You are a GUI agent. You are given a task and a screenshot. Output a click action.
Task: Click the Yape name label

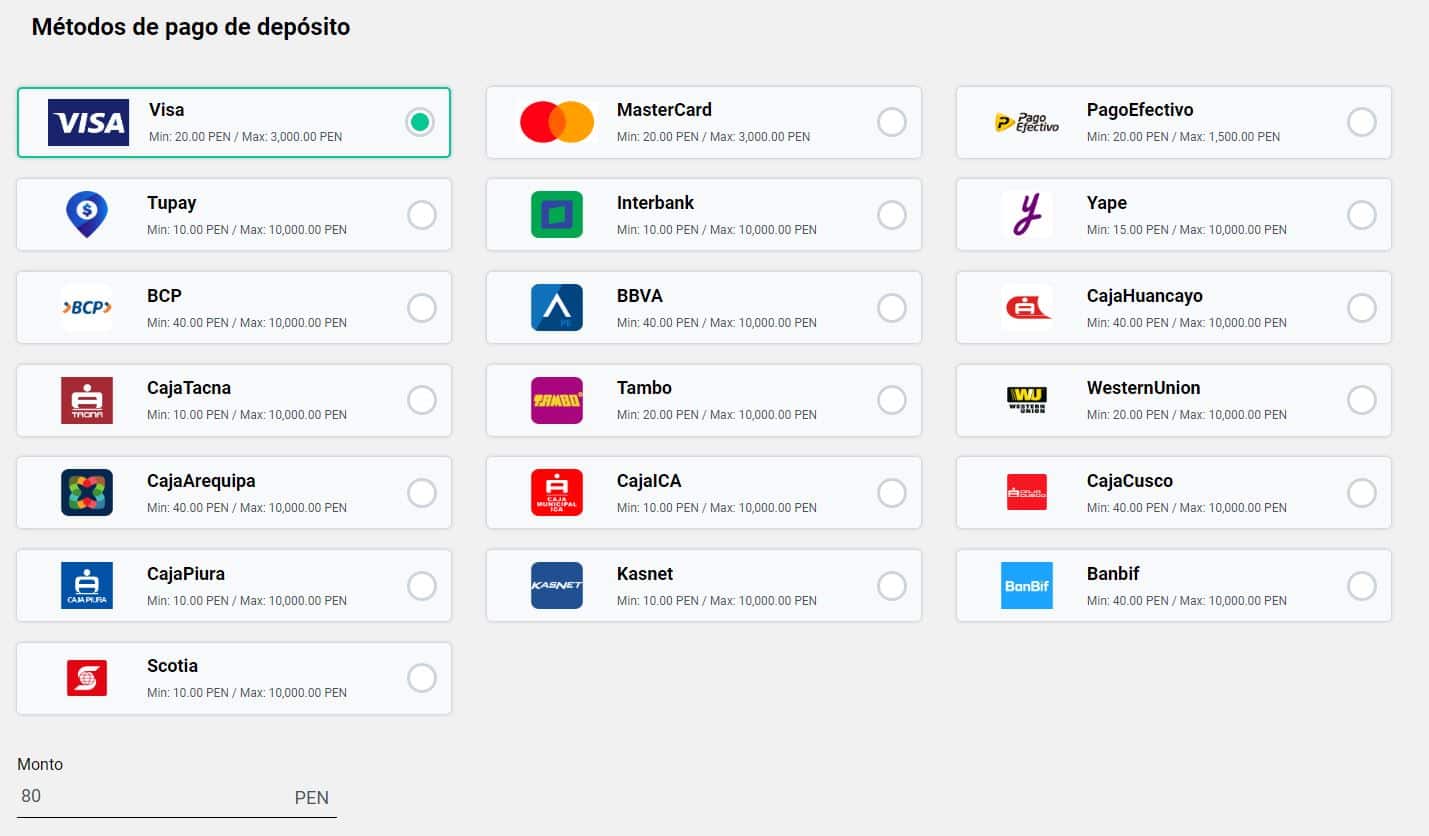(x=1107, y=203)
